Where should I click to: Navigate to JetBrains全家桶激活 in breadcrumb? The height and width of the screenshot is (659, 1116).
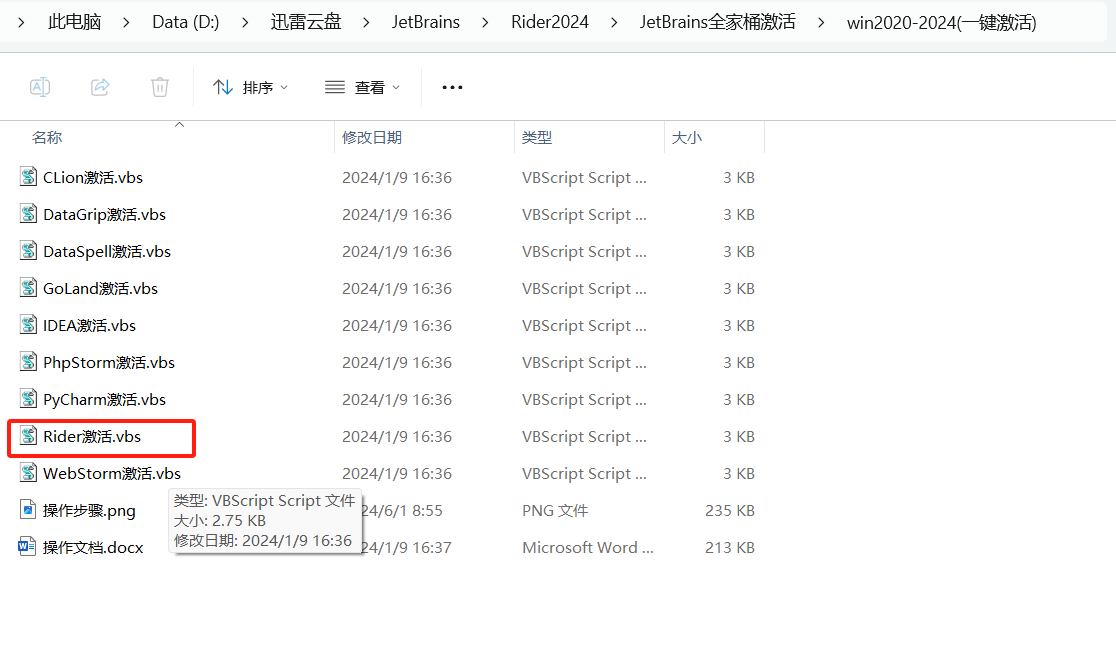coord(717,22)
